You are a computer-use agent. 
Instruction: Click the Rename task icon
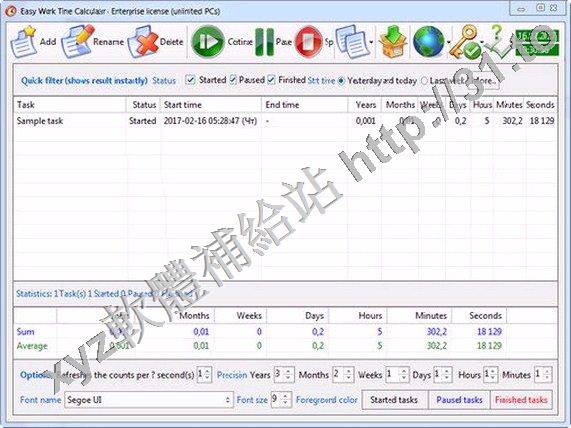pyautogui.click(x=78, y=42)
